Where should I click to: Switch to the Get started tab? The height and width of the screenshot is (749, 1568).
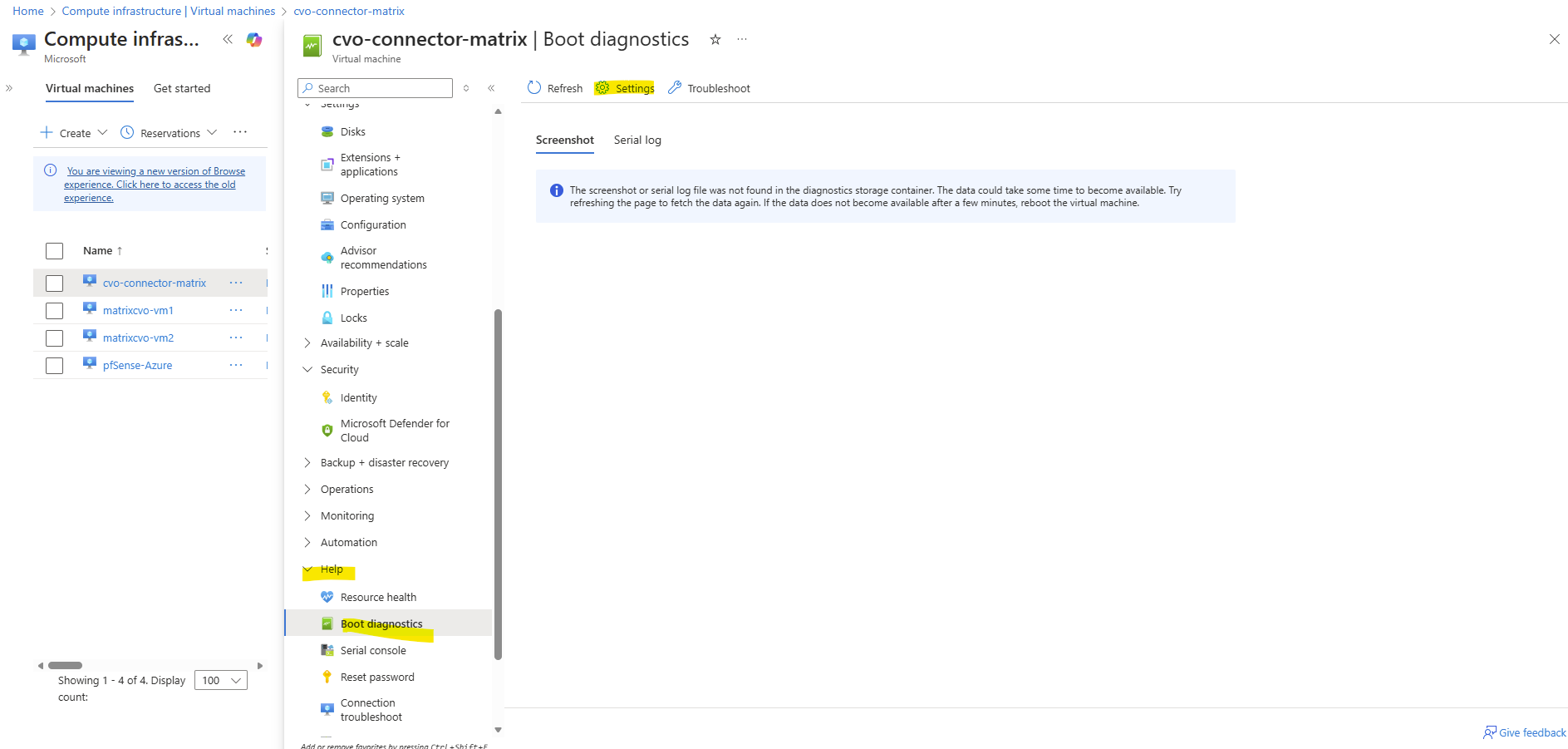(182, 88)
